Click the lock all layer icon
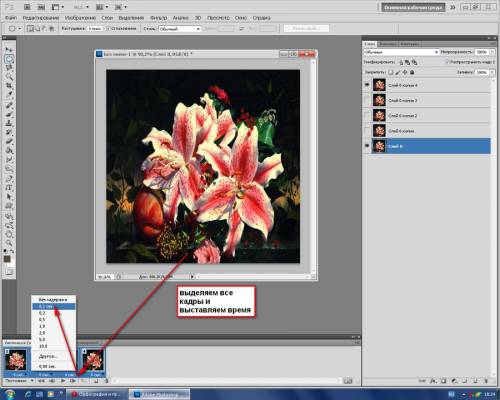The height and width of the screenshot is (400, 500). [412, 72]
